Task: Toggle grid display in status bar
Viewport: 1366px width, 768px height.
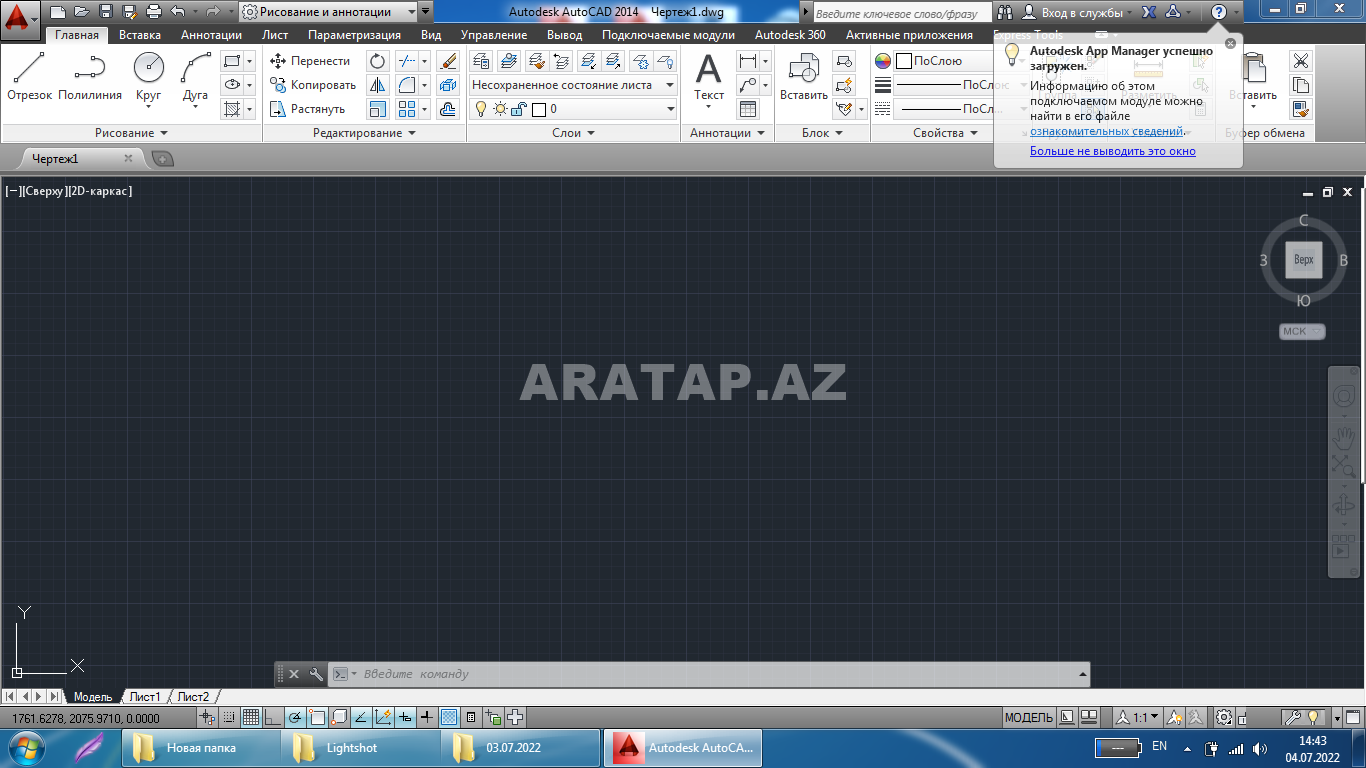Action: tap(250, 717)
